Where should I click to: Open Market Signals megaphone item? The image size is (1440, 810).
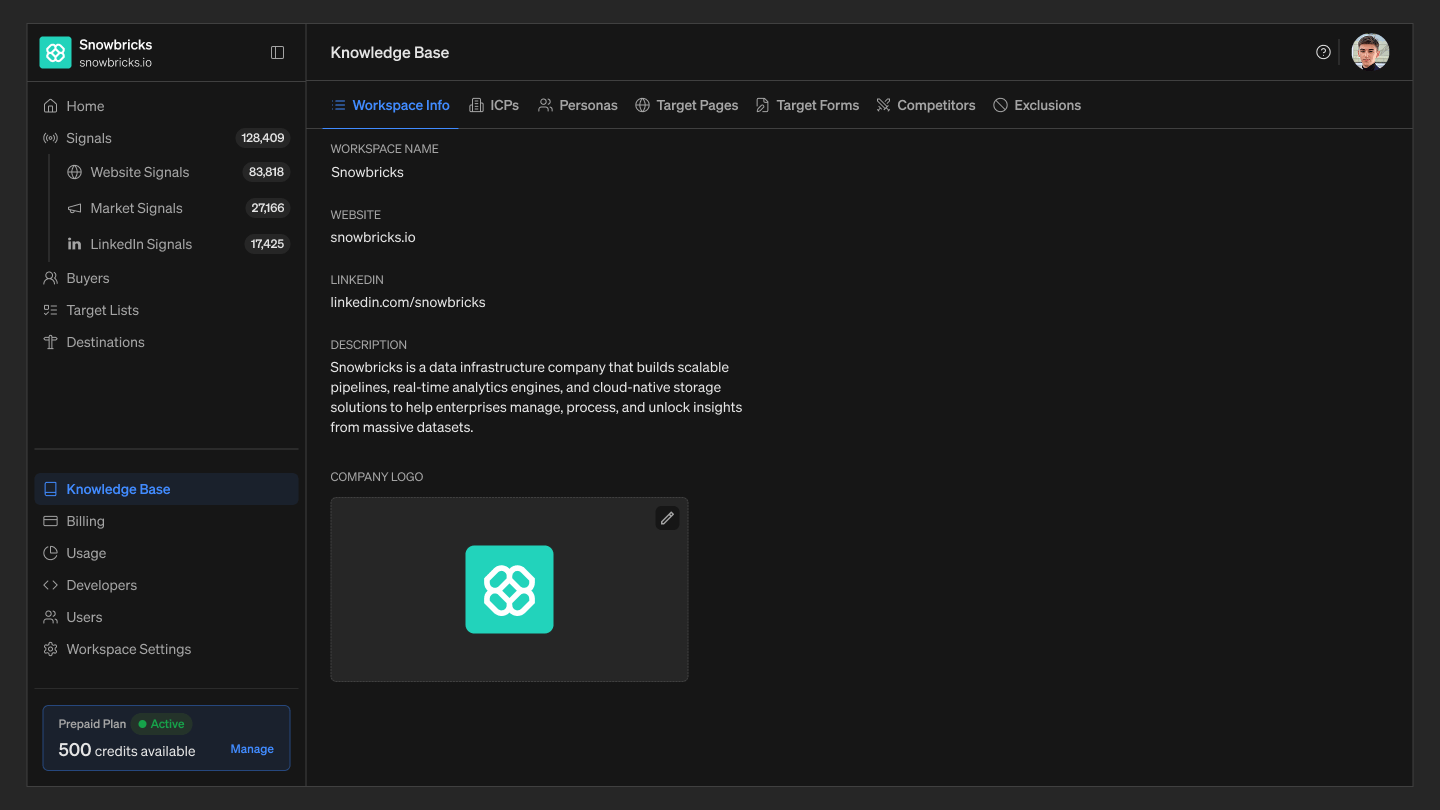[x=176, y=208]
